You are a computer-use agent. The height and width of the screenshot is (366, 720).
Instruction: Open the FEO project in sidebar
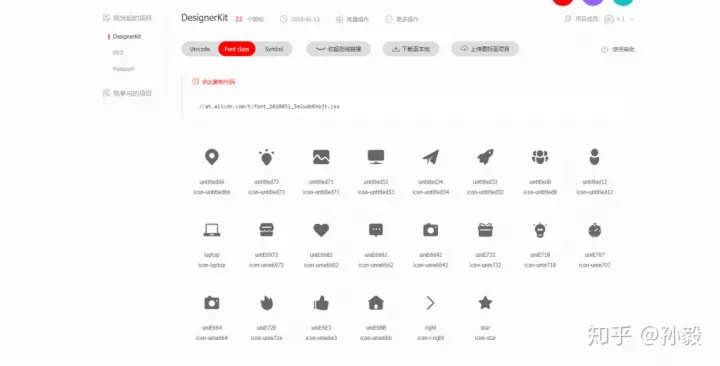pyautogui.click(x=118, y=53)
